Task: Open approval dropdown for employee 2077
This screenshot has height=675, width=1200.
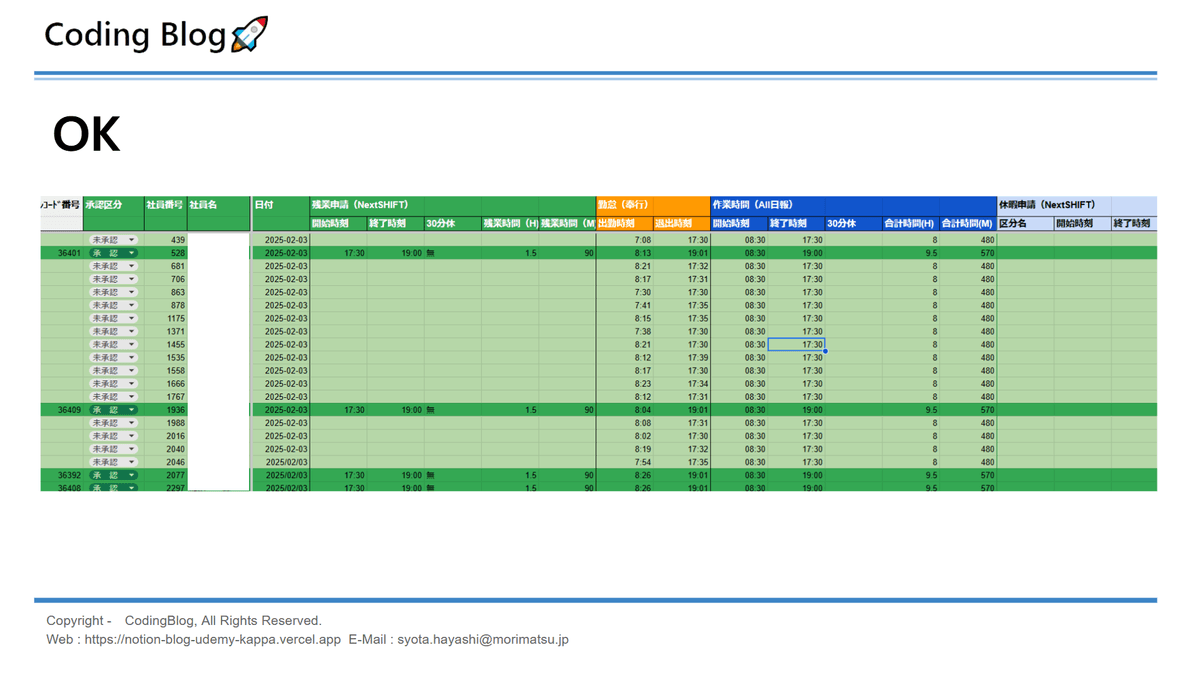Action: 131,476
